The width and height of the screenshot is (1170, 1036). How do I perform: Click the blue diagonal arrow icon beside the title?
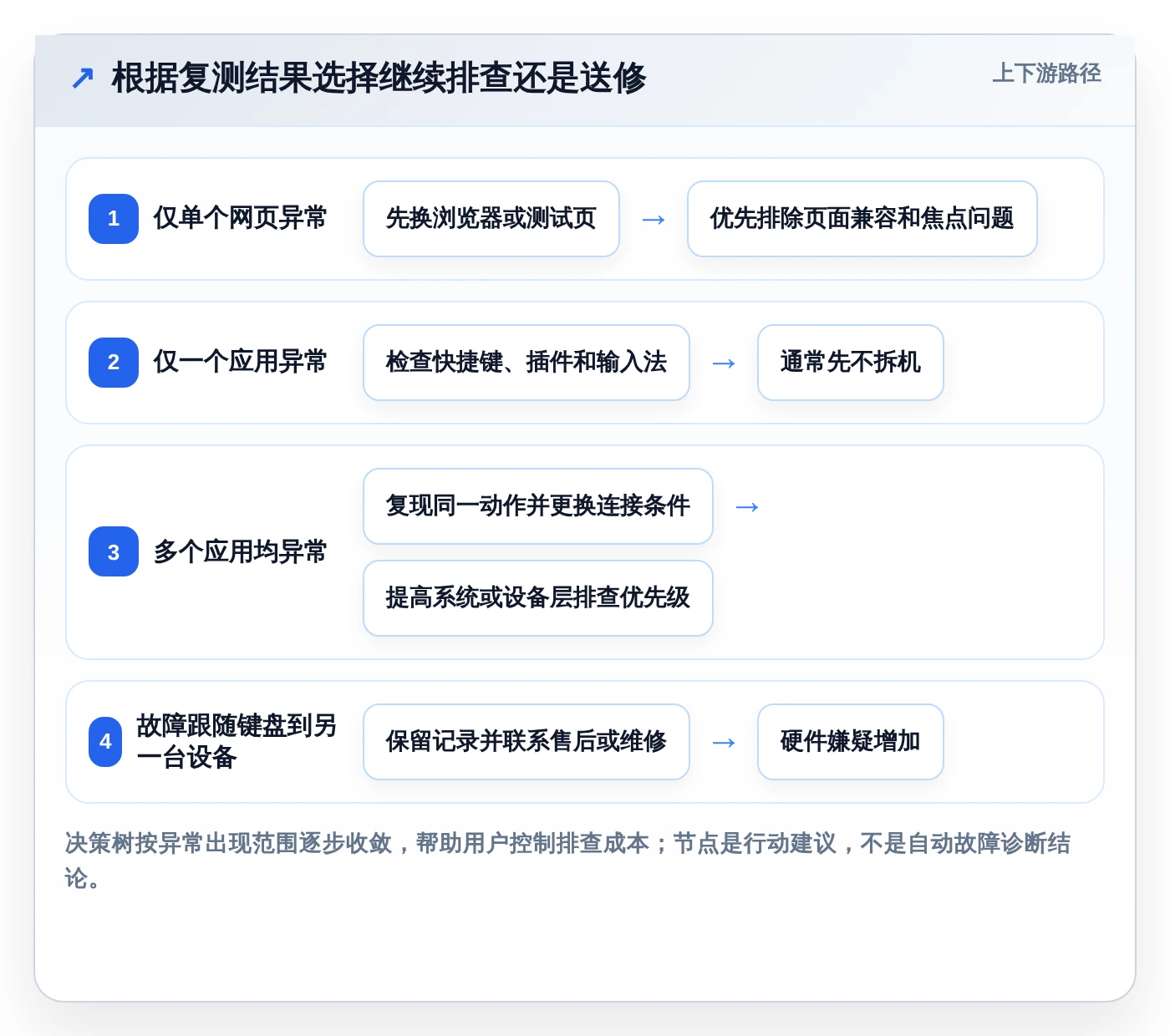pyautogui.click(x=82, y=79)
